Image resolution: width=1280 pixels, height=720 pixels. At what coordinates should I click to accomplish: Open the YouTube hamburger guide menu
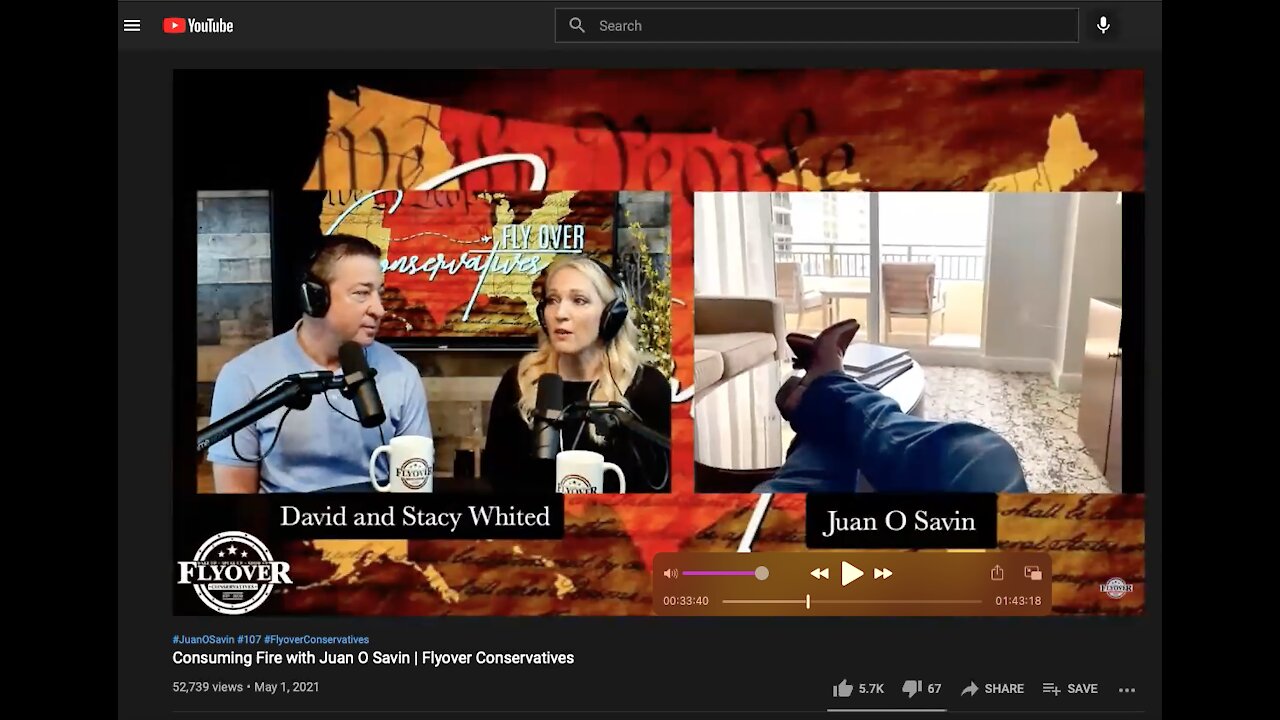click(x=132, y=26)
